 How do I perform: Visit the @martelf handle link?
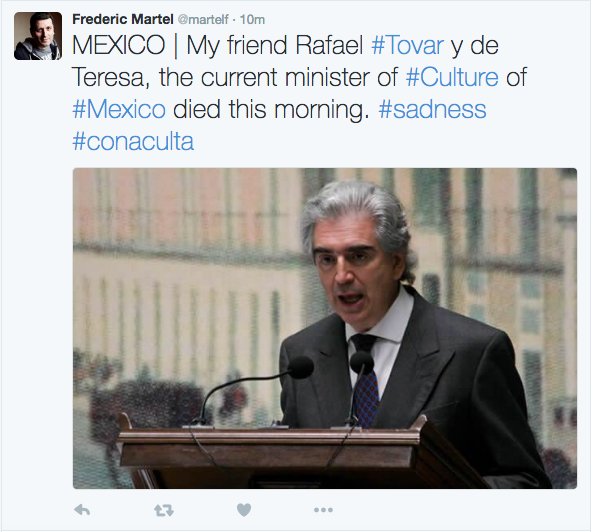coord(203,19)
